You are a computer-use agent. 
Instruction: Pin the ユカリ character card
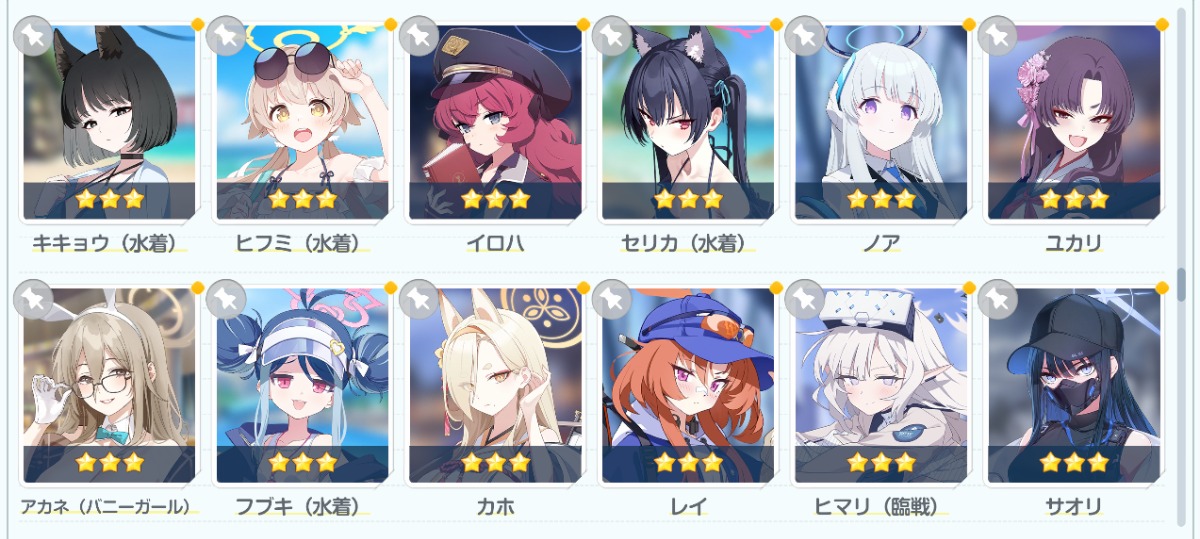(997, 35)
